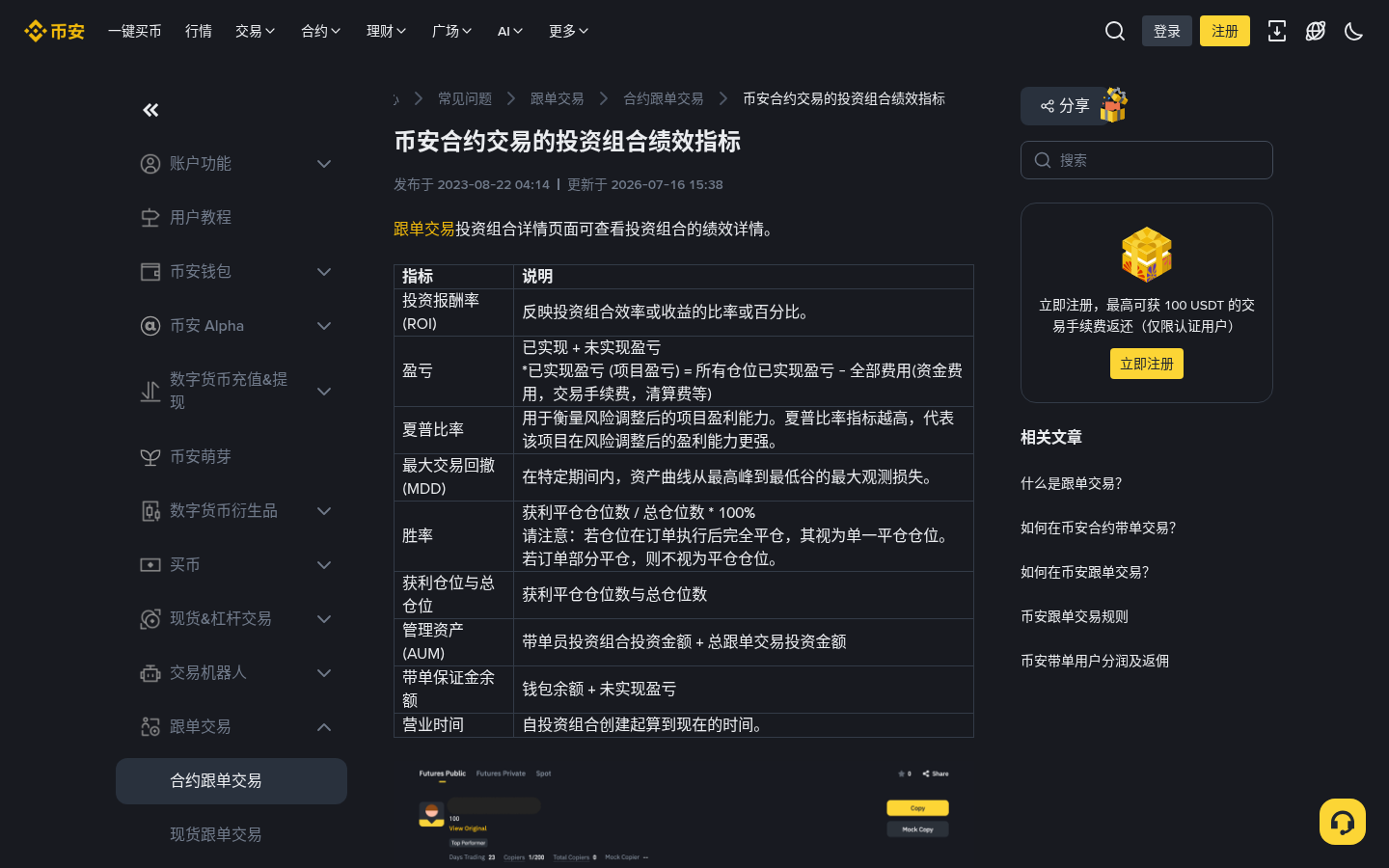Click the 用户教程 sidebar item
The image size is (1389, 868).
point(231,218)
